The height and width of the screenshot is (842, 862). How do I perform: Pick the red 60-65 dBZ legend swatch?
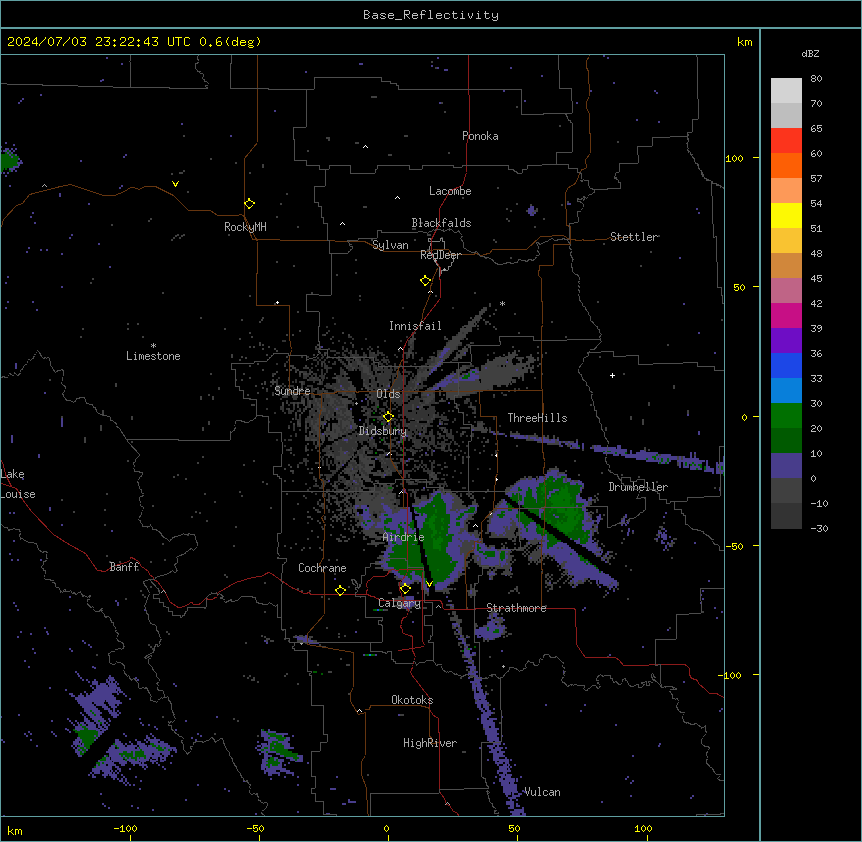pyautogui.click(x=786, y=140)
